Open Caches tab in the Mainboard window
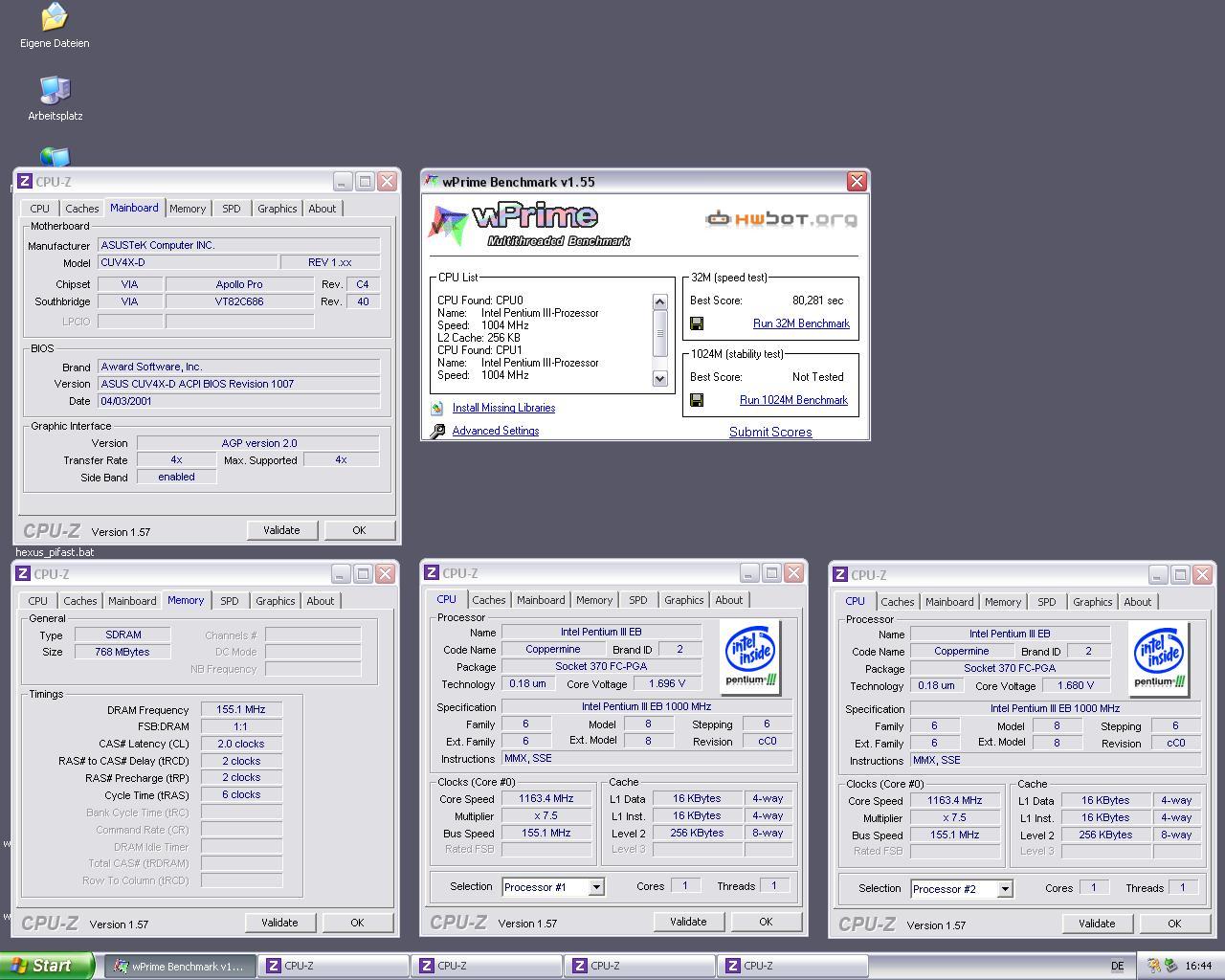 [82, 208]
